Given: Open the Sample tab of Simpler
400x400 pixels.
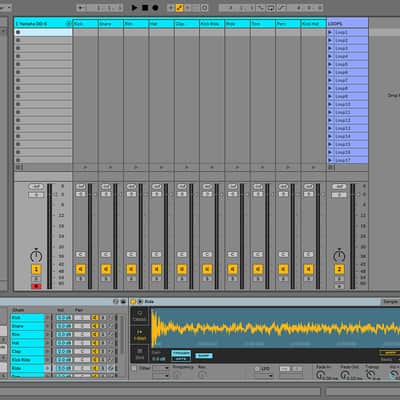Looking at the screenshot, I should [390, 302].
